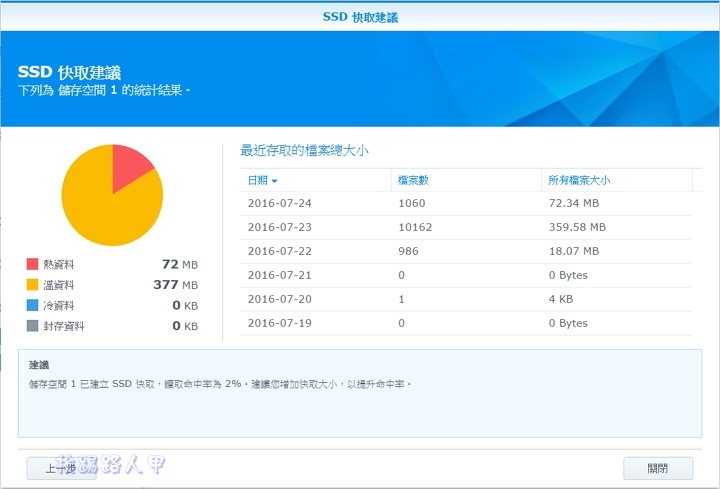Viewport: 720px width, 489px height.
Task: Pick the 2016-07-20 row
Action: coord(466,300)
